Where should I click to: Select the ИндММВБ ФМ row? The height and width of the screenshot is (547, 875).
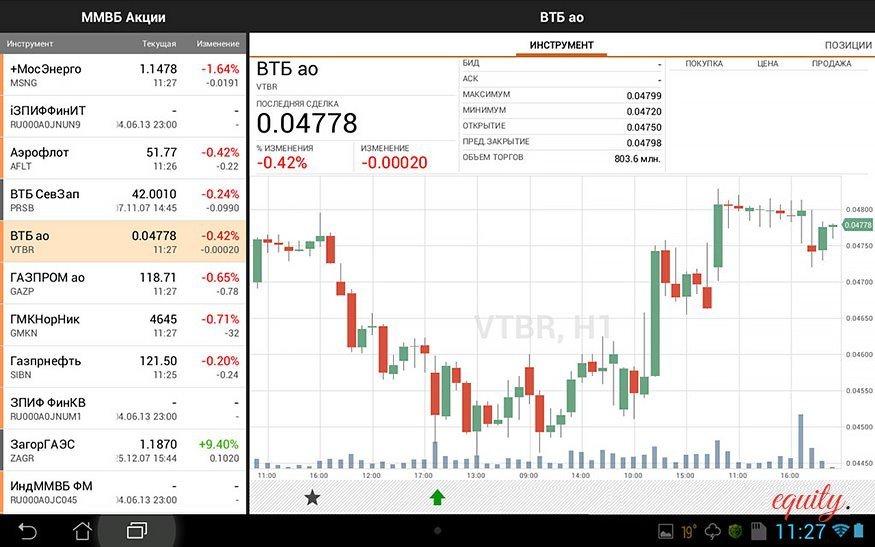coord(124,492)
